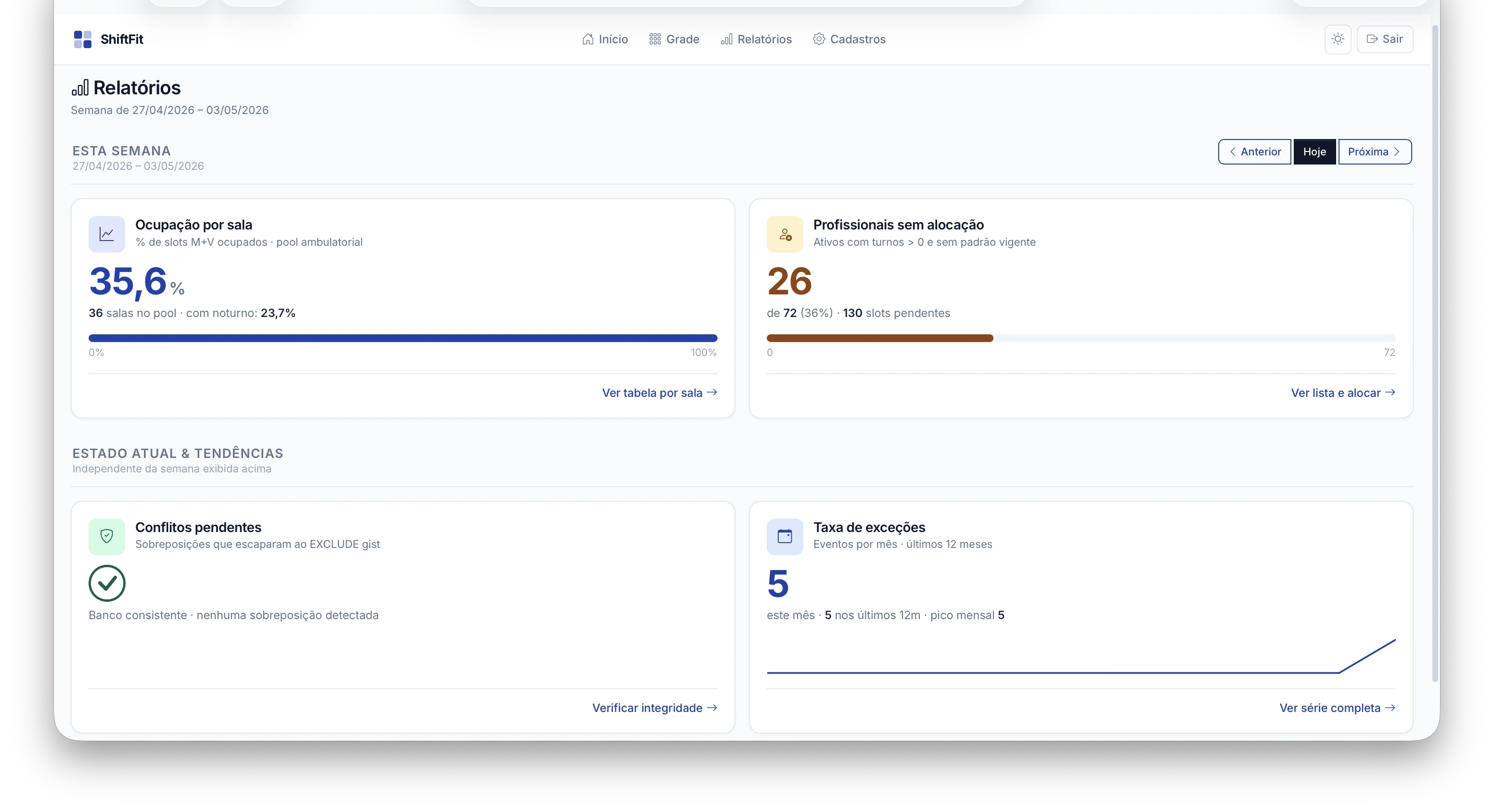Click the green consistency checkmark circle
Screen dimensions: 1494x812
[107, 583]
